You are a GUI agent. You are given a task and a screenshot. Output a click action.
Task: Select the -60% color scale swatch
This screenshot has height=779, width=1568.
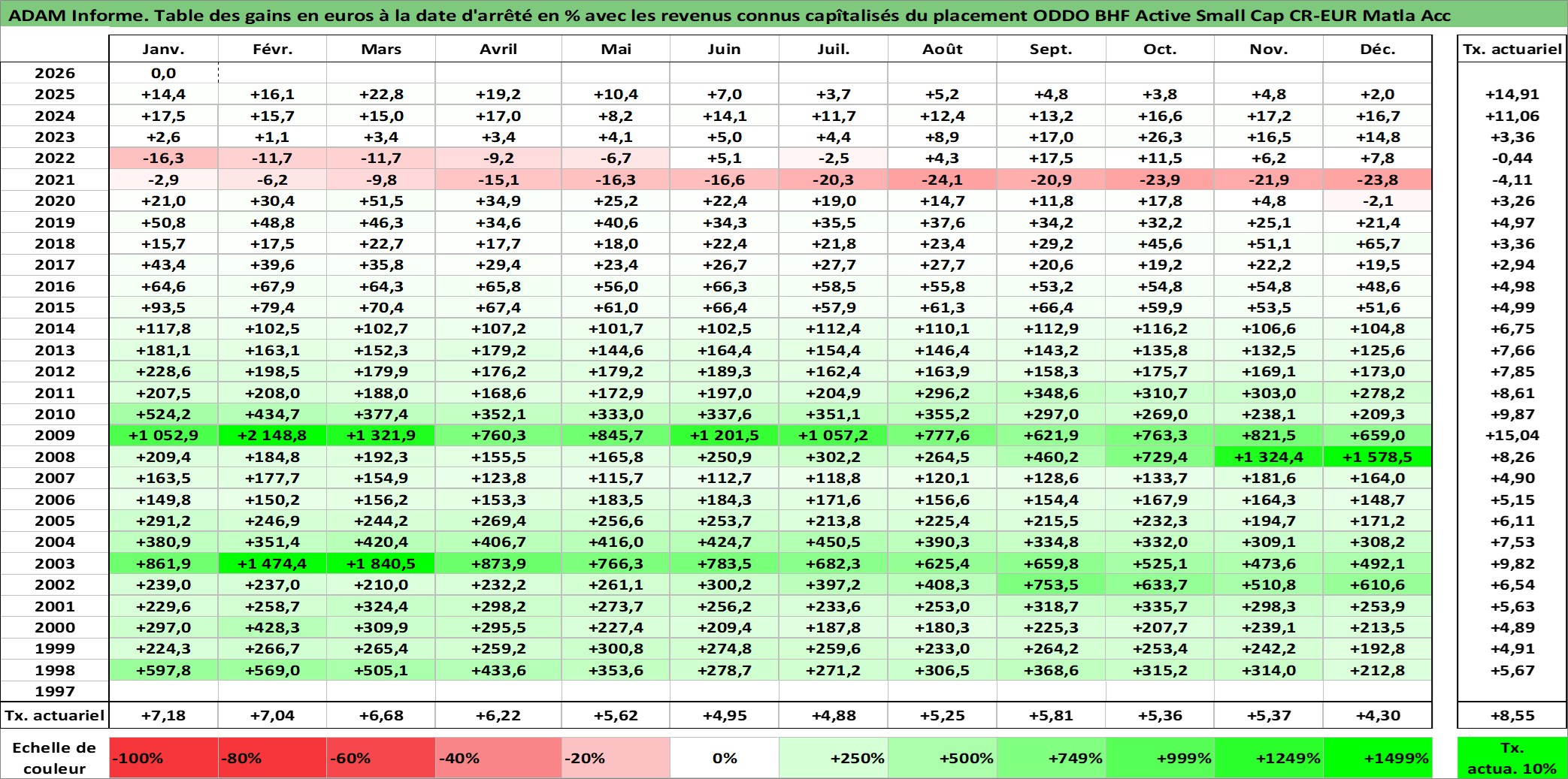click(381, 757)
